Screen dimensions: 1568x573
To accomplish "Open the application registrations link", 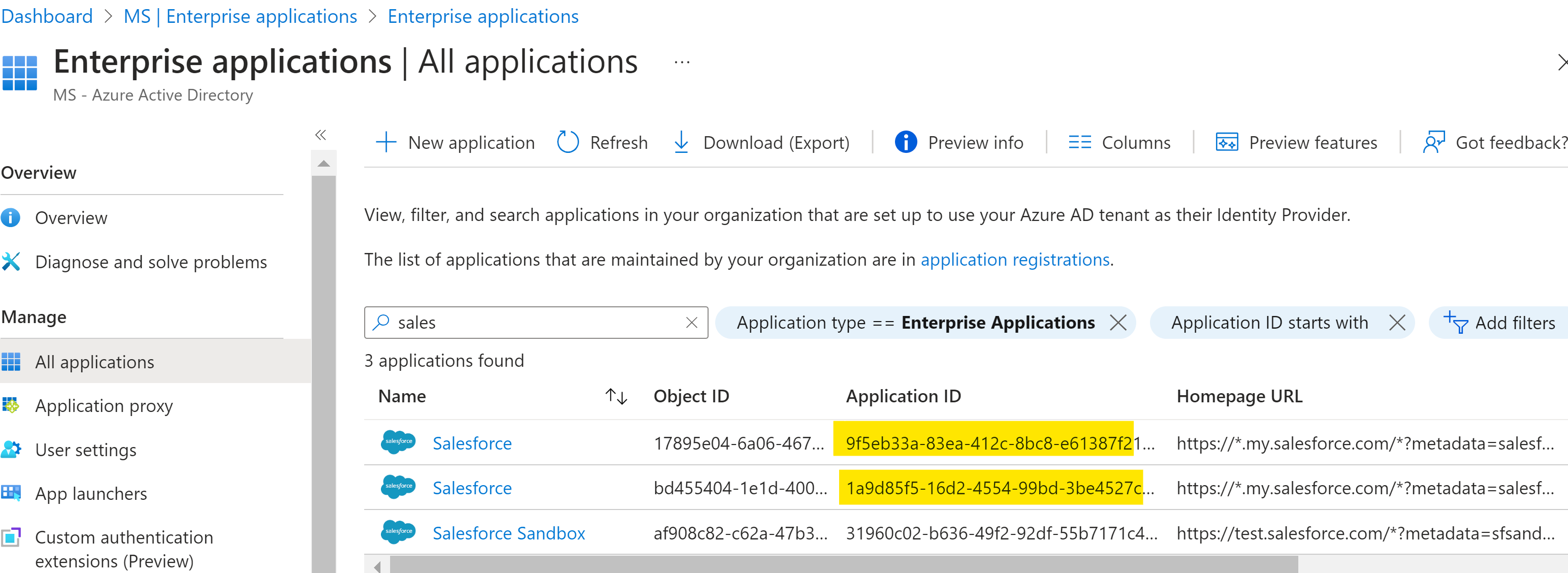I will click(1015, 260).
